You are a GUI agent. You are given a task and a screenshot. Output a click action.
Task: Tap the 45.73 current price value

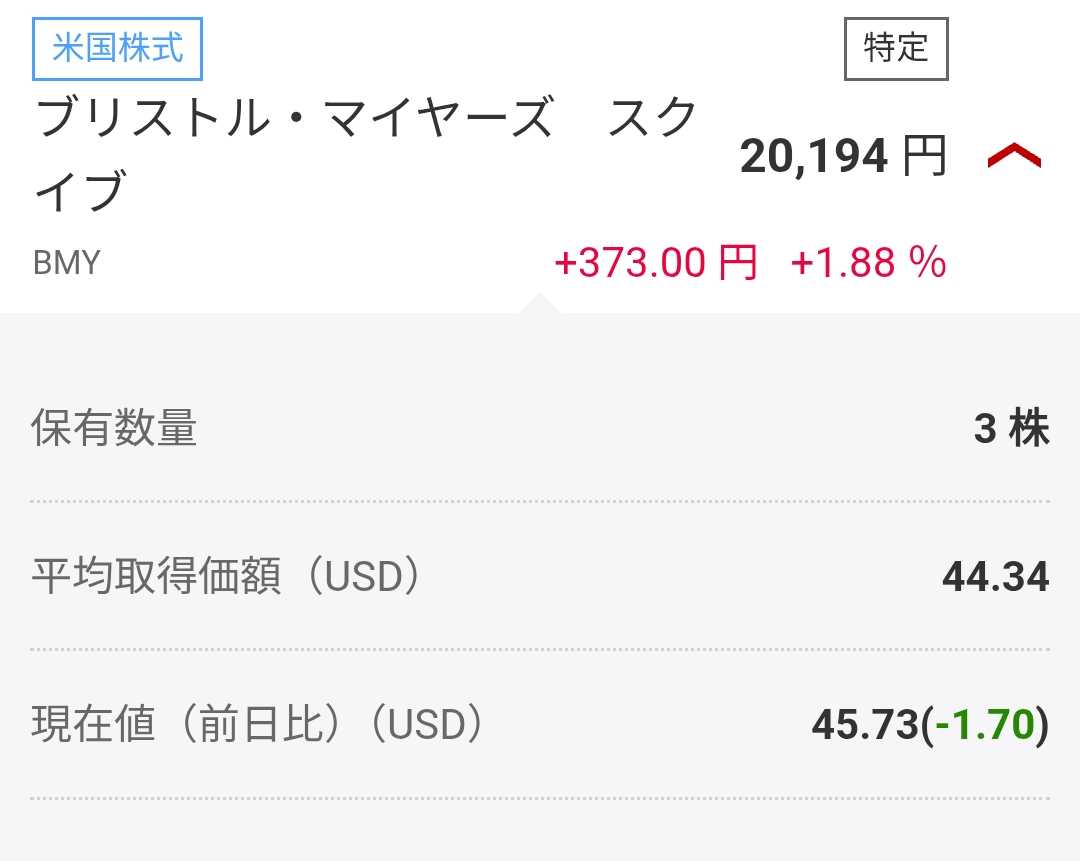(865, 725)
